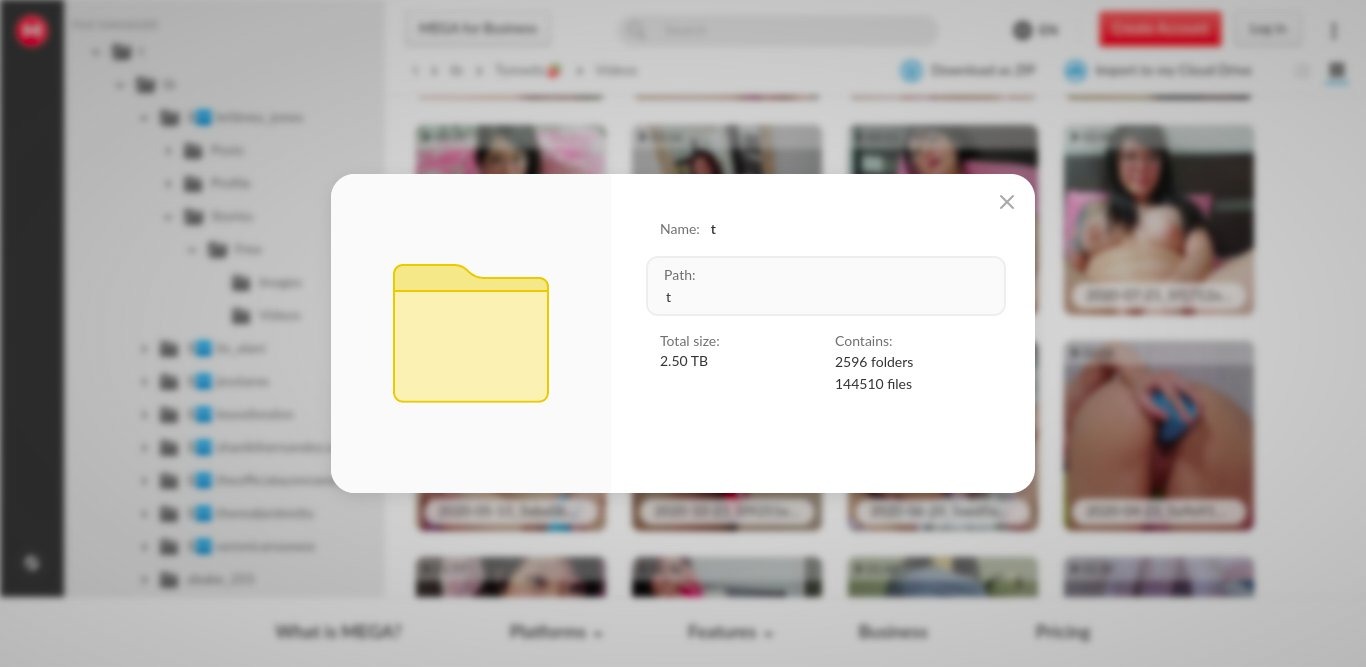Open the Pricing footer link
The height and width of the screenshot is (667, 1366).
pos(1062,632)
